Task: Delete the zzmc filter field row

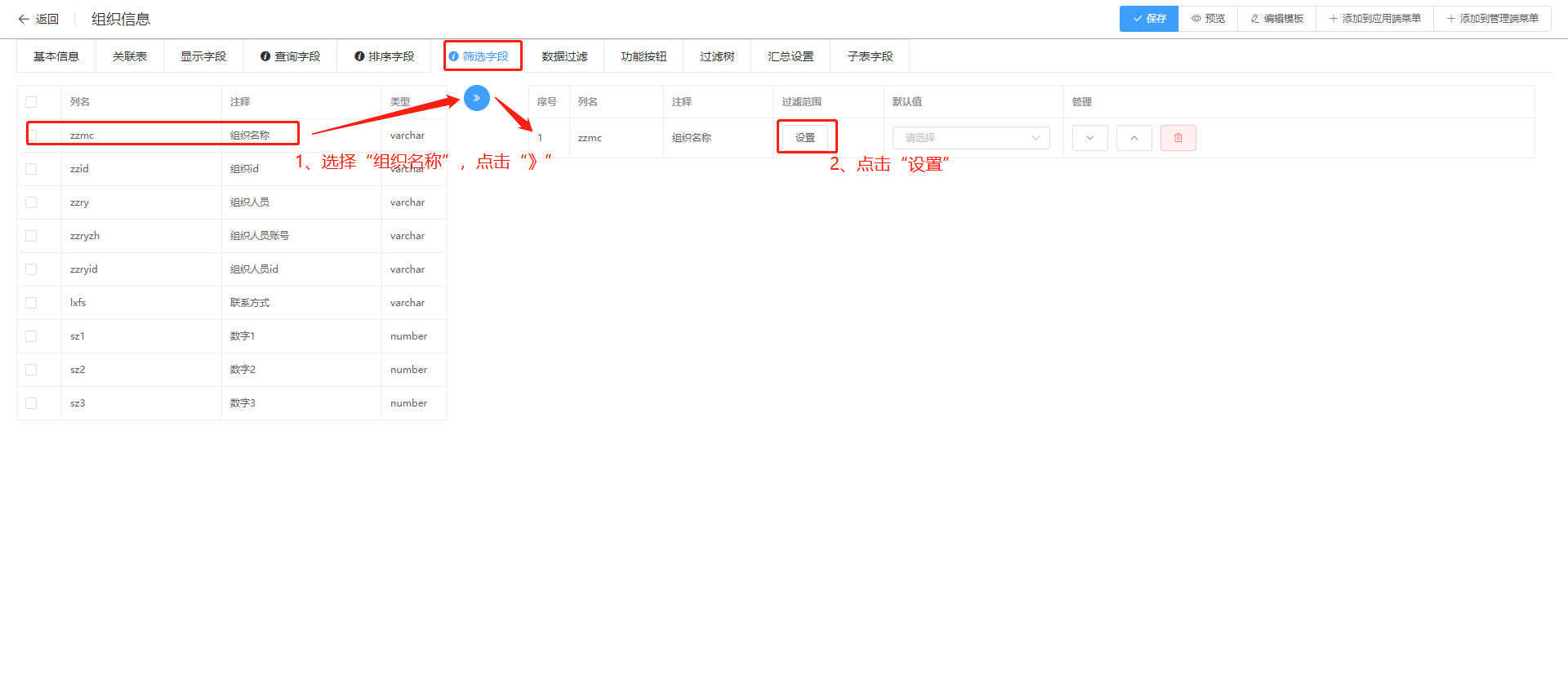Action: pyautogui.click(x=1178, y=138)
